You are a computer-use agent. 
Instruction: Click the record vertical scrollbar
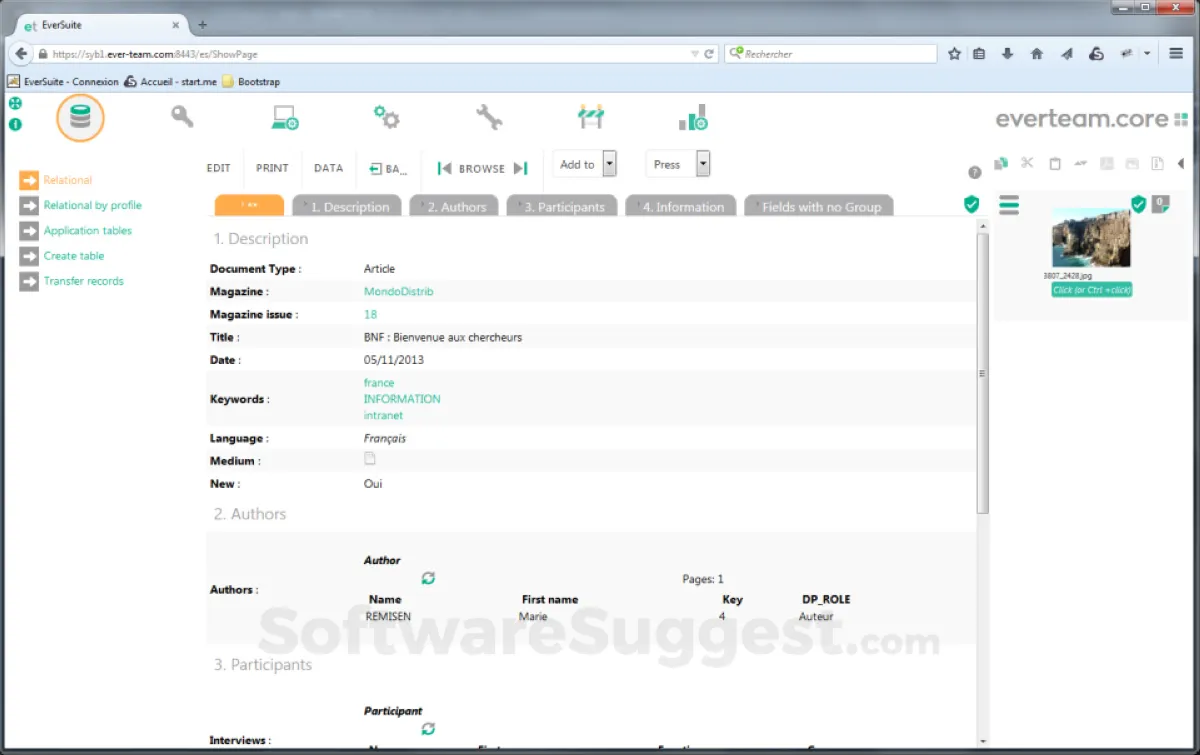pos(982,373)
